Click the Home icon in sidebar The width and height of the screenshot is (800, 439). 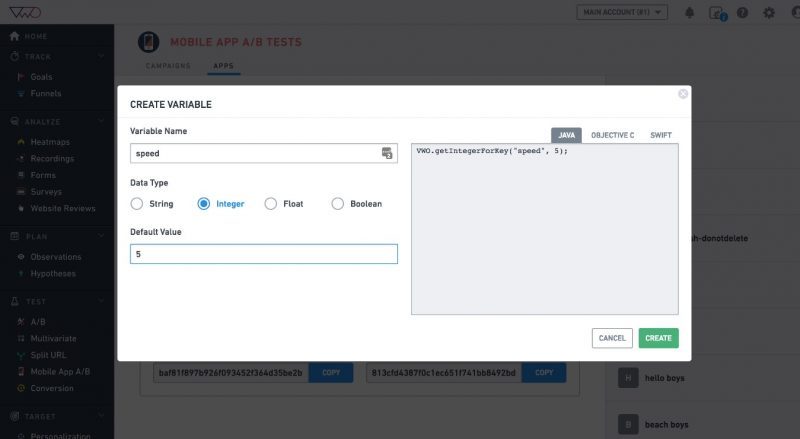14,36
